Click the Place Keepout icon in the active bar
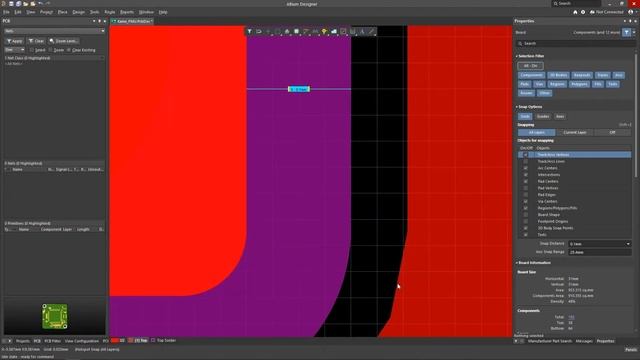Image resolution: width=640 pixels, height=360 pixels. point(343,31)
